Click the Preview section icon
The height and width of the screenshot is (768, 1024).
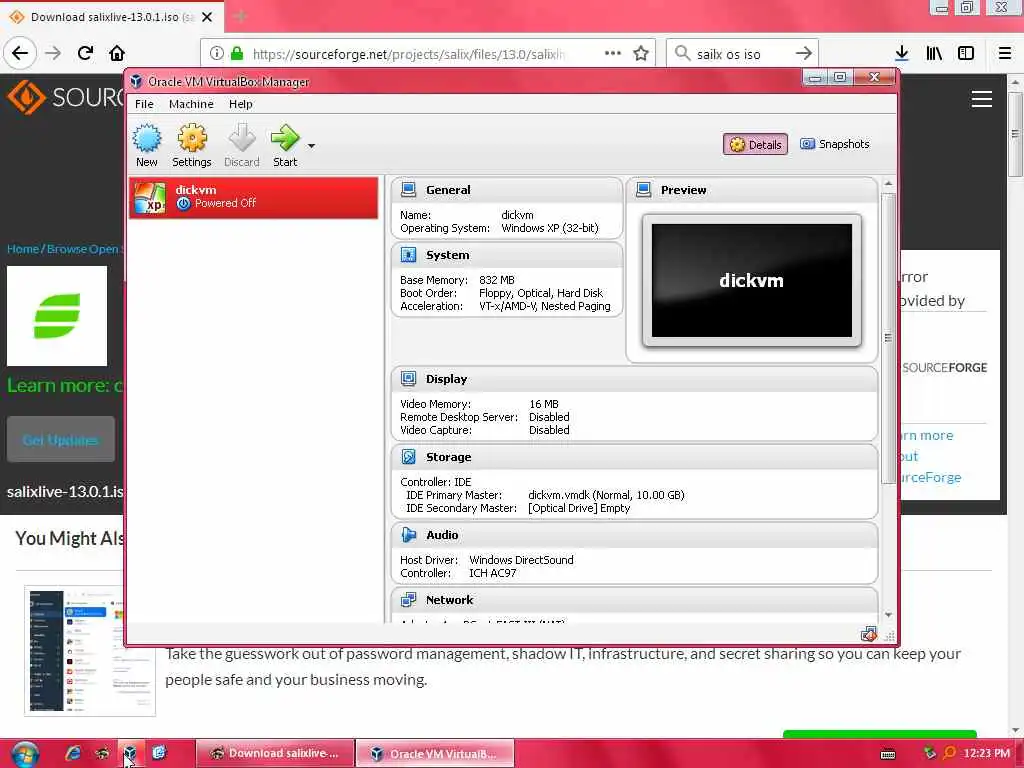644,190
